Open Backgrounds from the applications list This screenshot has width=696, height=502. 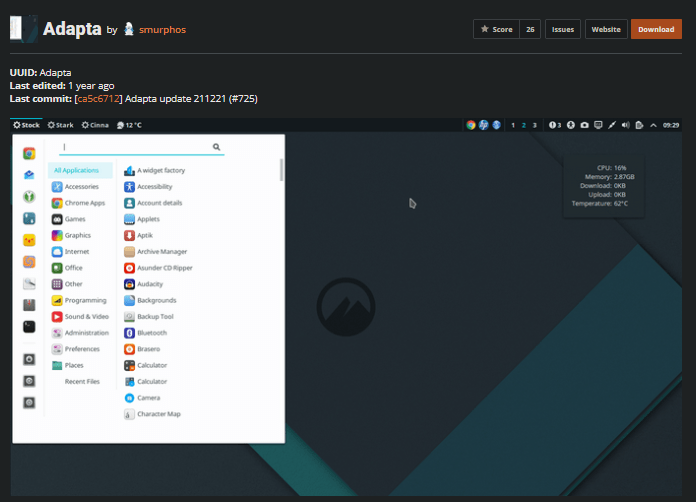click(150, 300)
